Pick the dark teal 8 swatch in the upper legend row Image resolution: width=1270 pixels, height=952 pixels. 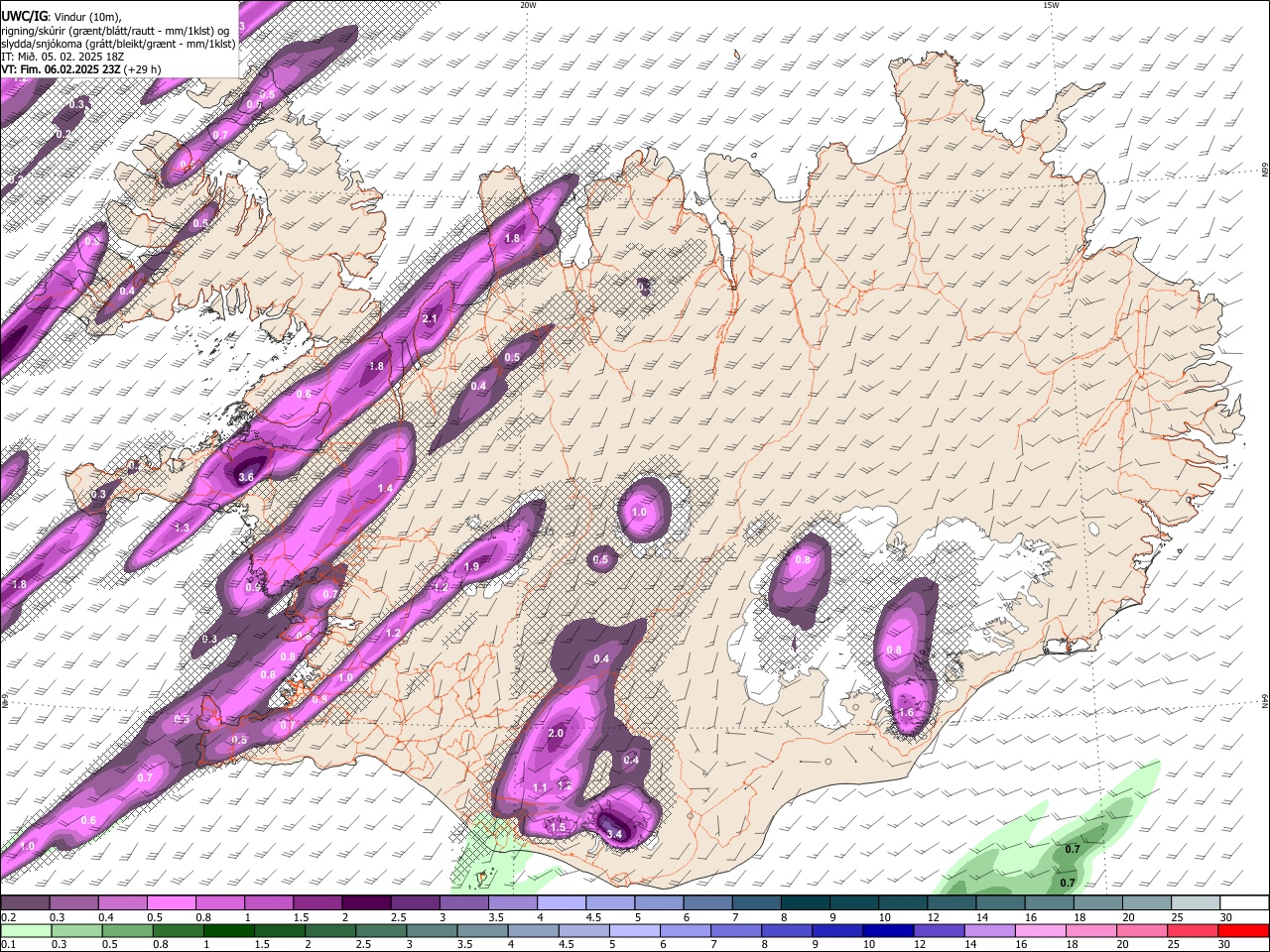click(x=804, y=902)
